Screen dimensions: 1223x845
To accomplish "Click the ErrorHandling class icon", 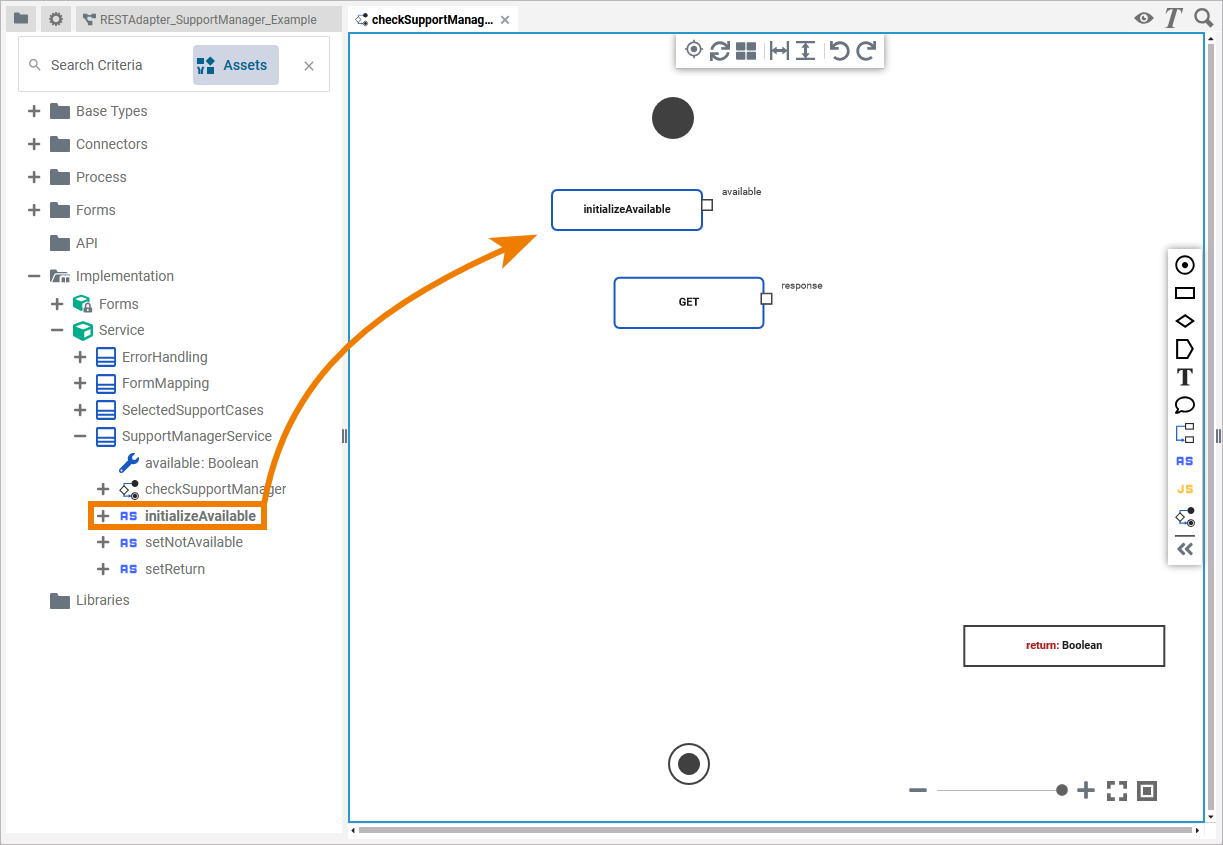I will point(106,357).
